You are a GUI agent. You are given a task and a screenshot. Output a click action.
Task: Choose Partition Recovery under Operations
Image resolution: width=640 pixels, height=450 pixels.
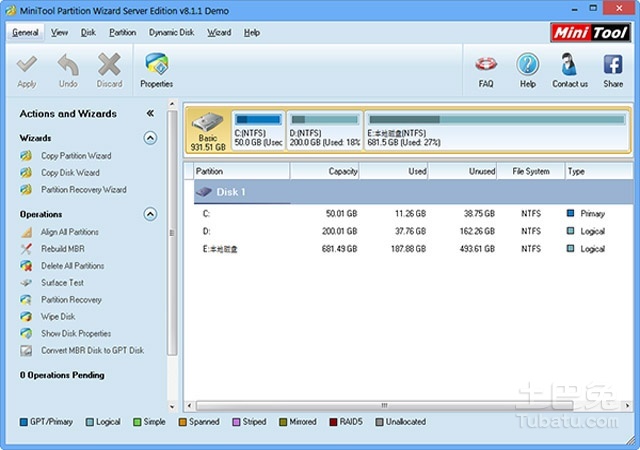click(x=71, y=300)
